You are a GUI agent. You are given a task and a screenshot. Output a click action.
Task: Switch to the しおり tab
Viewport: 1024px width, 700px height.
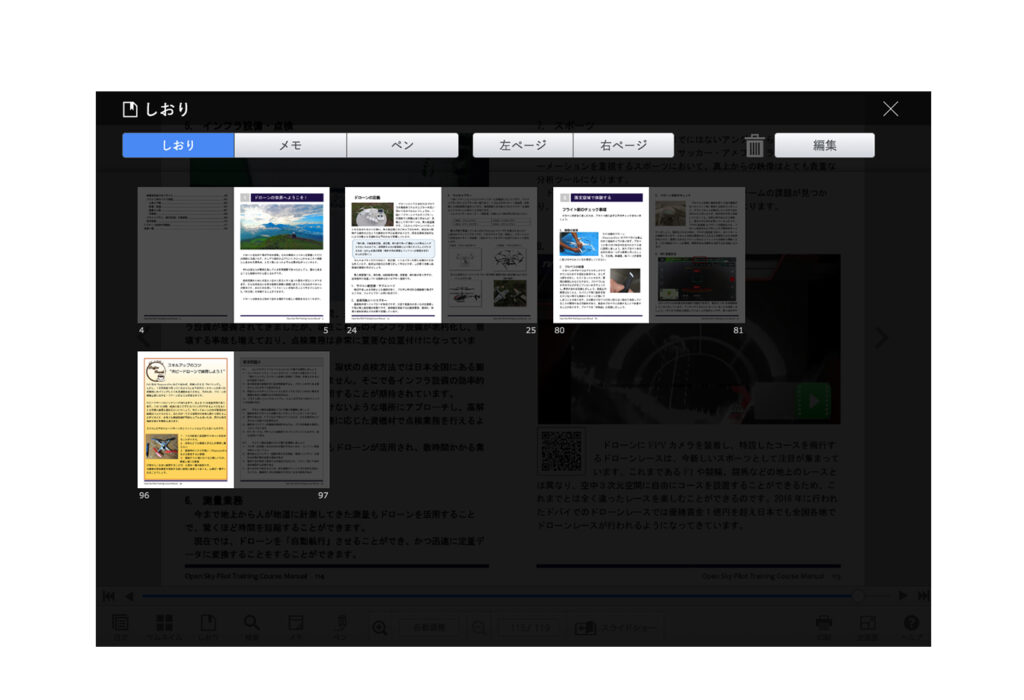178,146
